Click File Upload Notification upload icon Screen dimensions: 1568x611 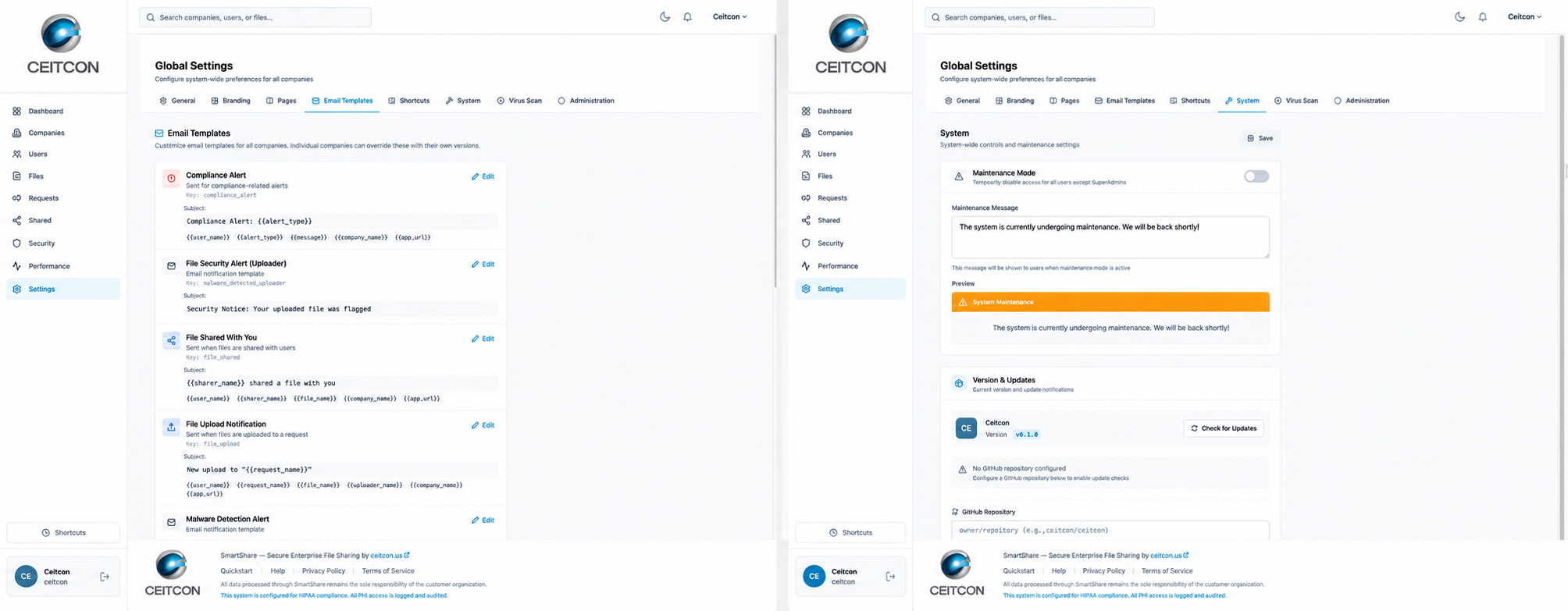171,427
